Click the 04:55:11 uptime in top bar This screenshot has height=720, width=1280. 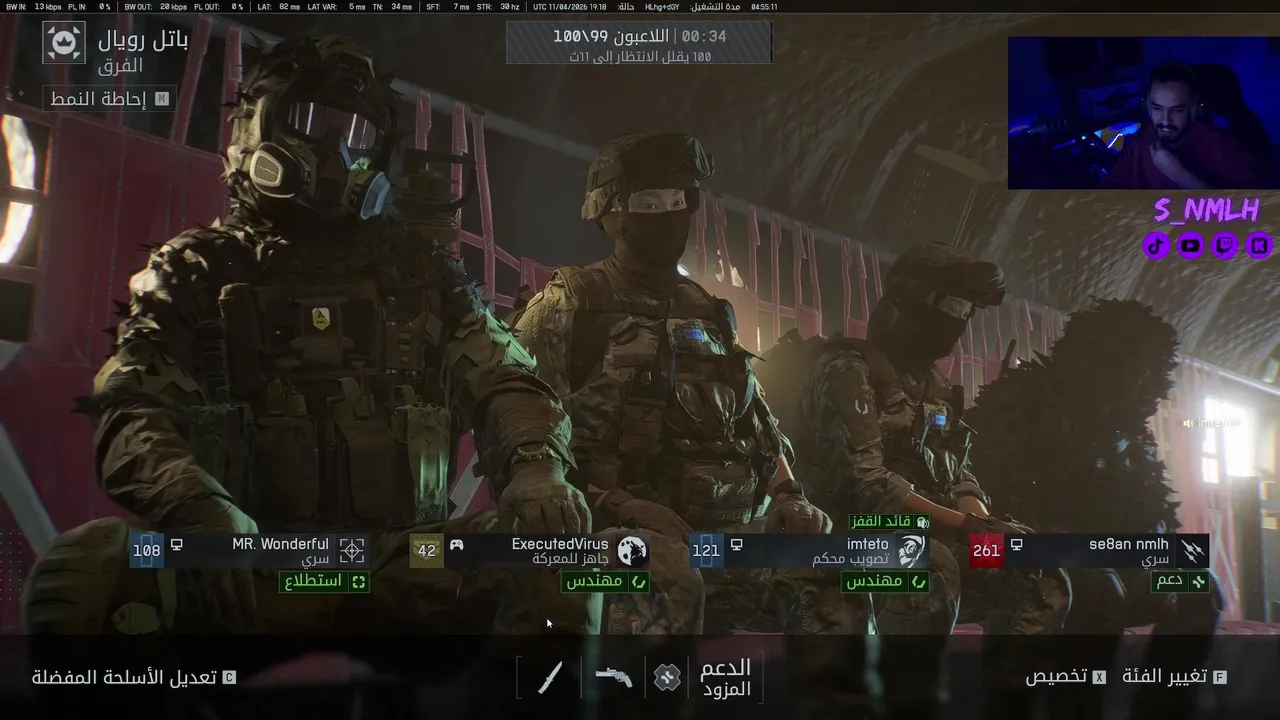click(x=764, y=7)
